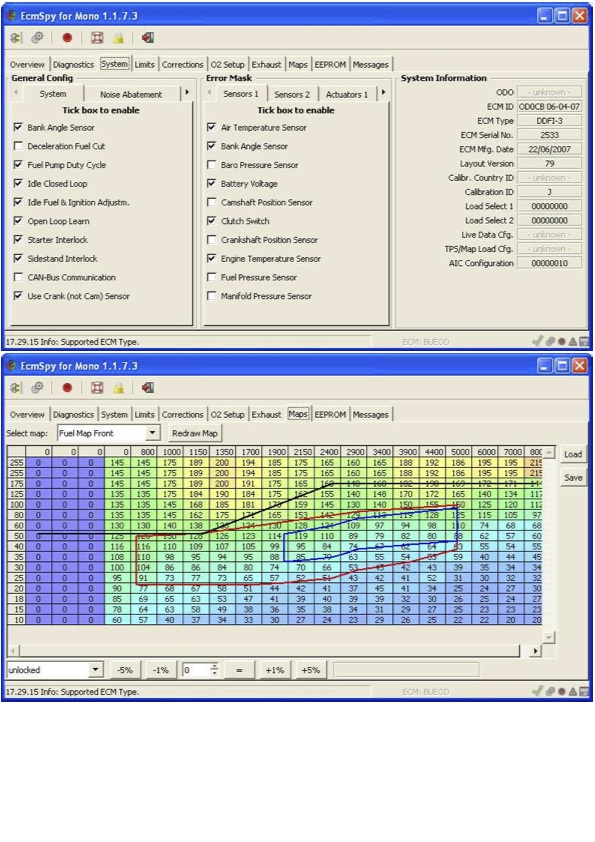Screen dimensions: 595x842
Task: Enable the CAN-Bus Communication checkbox
Action: 18,277
